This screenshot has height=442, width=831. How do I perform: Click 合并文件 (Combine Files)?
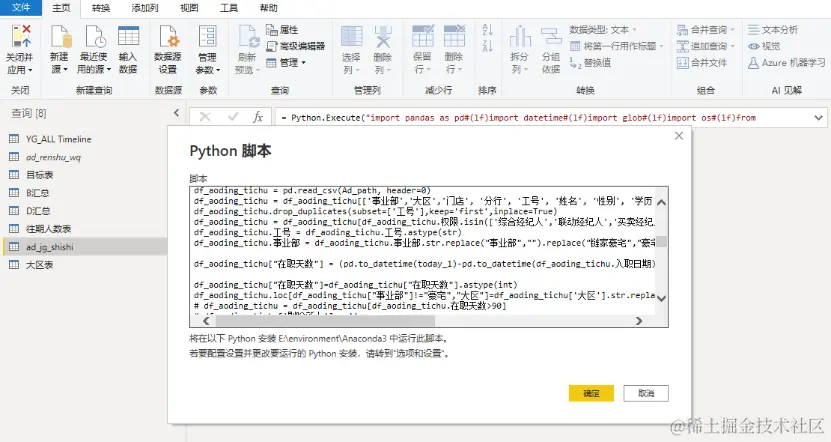(x=702, y=63)
